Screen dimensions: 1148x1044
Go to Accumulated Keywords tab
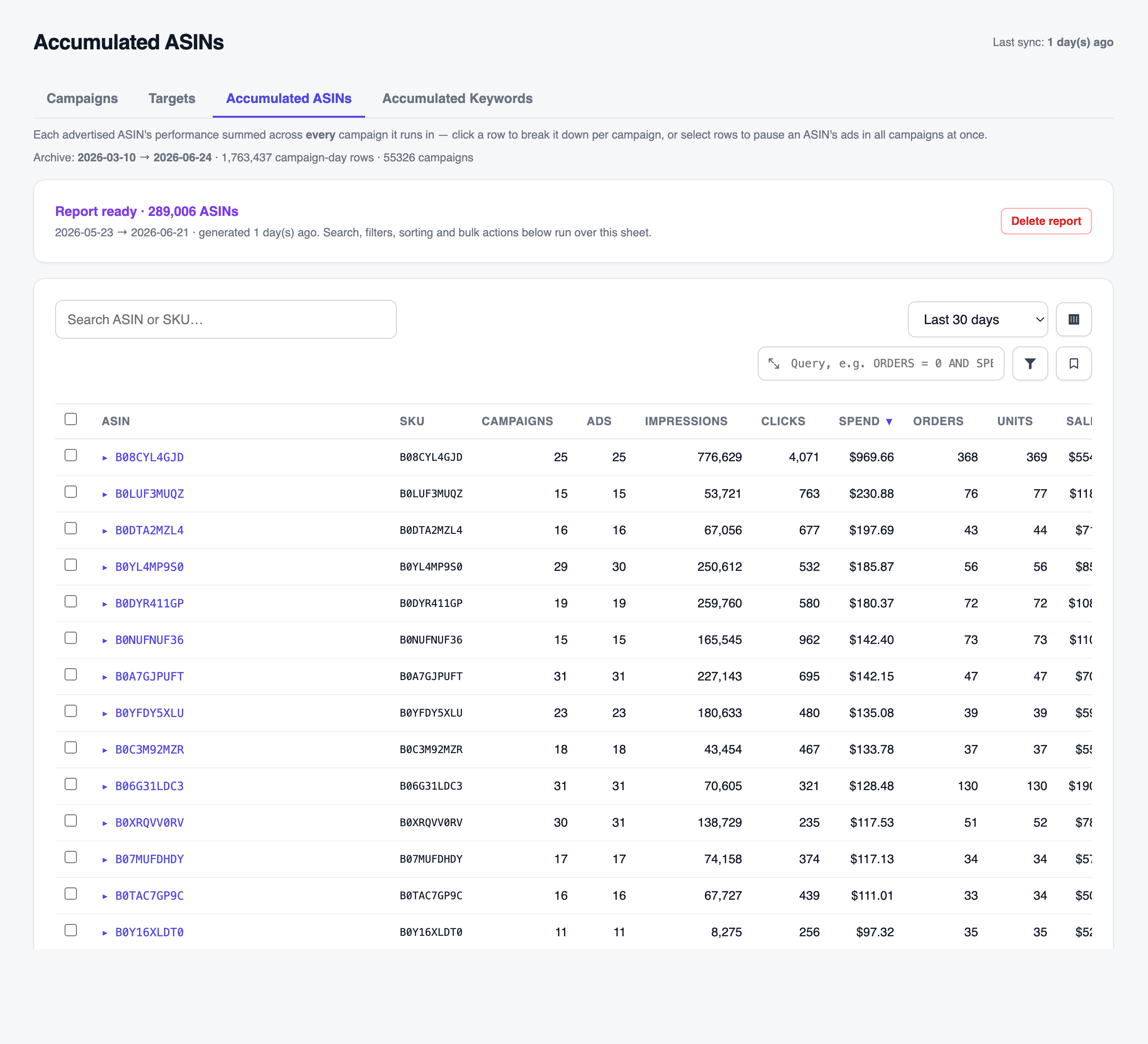tap(457, 99)
